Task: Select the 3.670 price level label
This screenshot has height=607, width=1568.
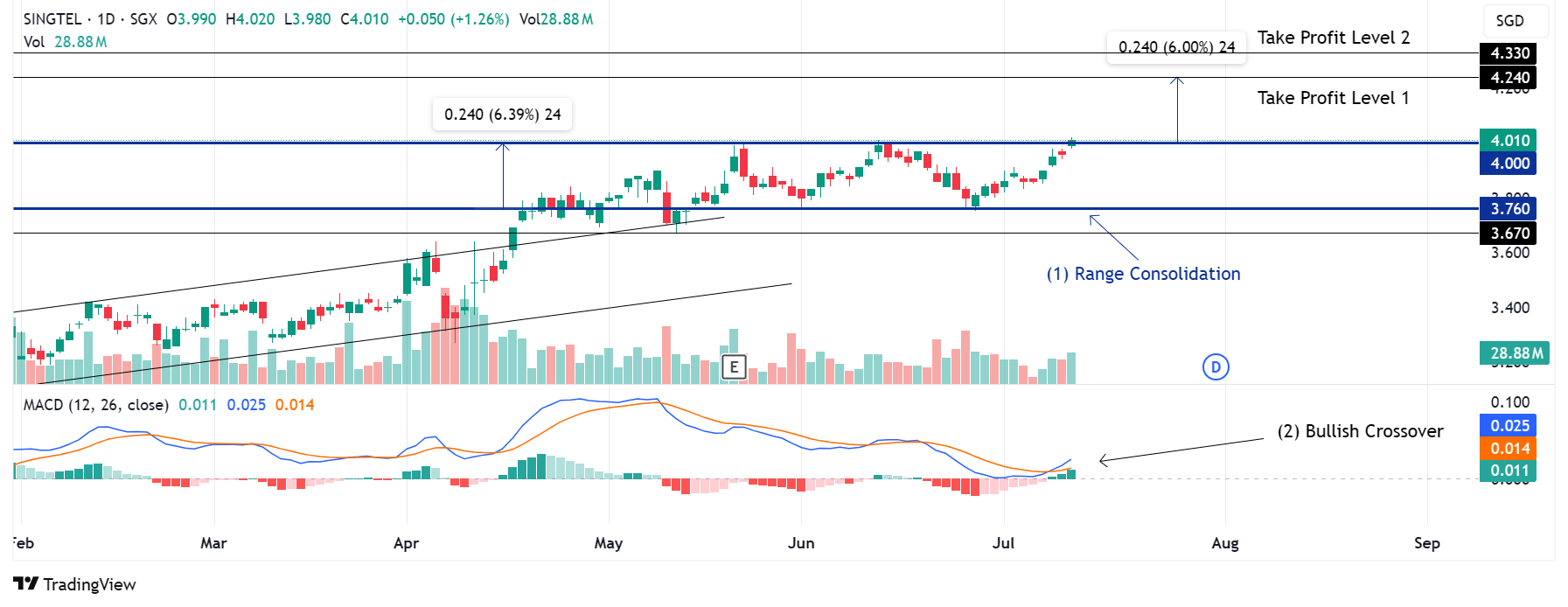Action: [x=1508, y=234]
